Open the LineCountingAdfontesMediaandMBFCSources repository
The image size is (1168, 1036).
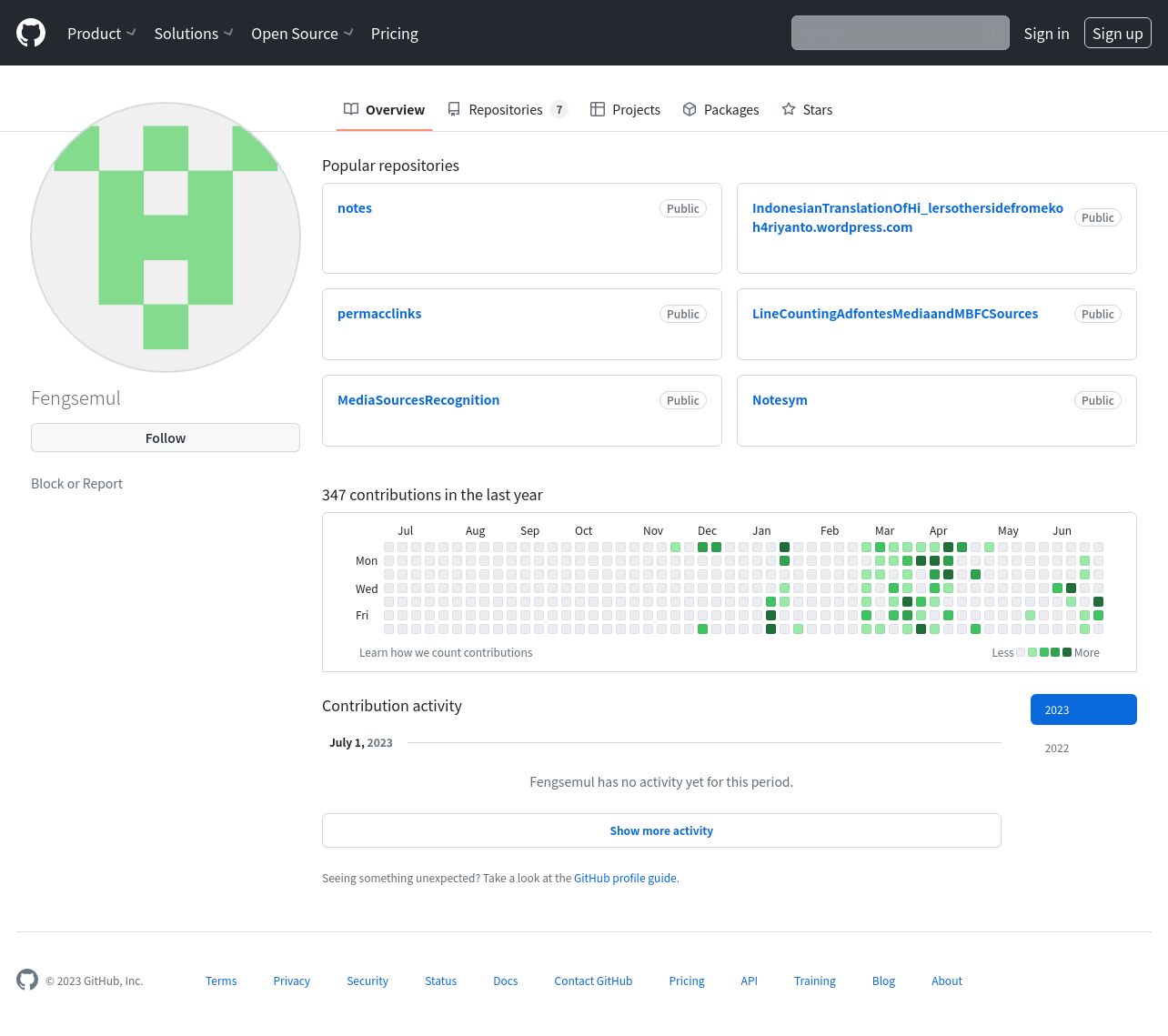point(895,313)
